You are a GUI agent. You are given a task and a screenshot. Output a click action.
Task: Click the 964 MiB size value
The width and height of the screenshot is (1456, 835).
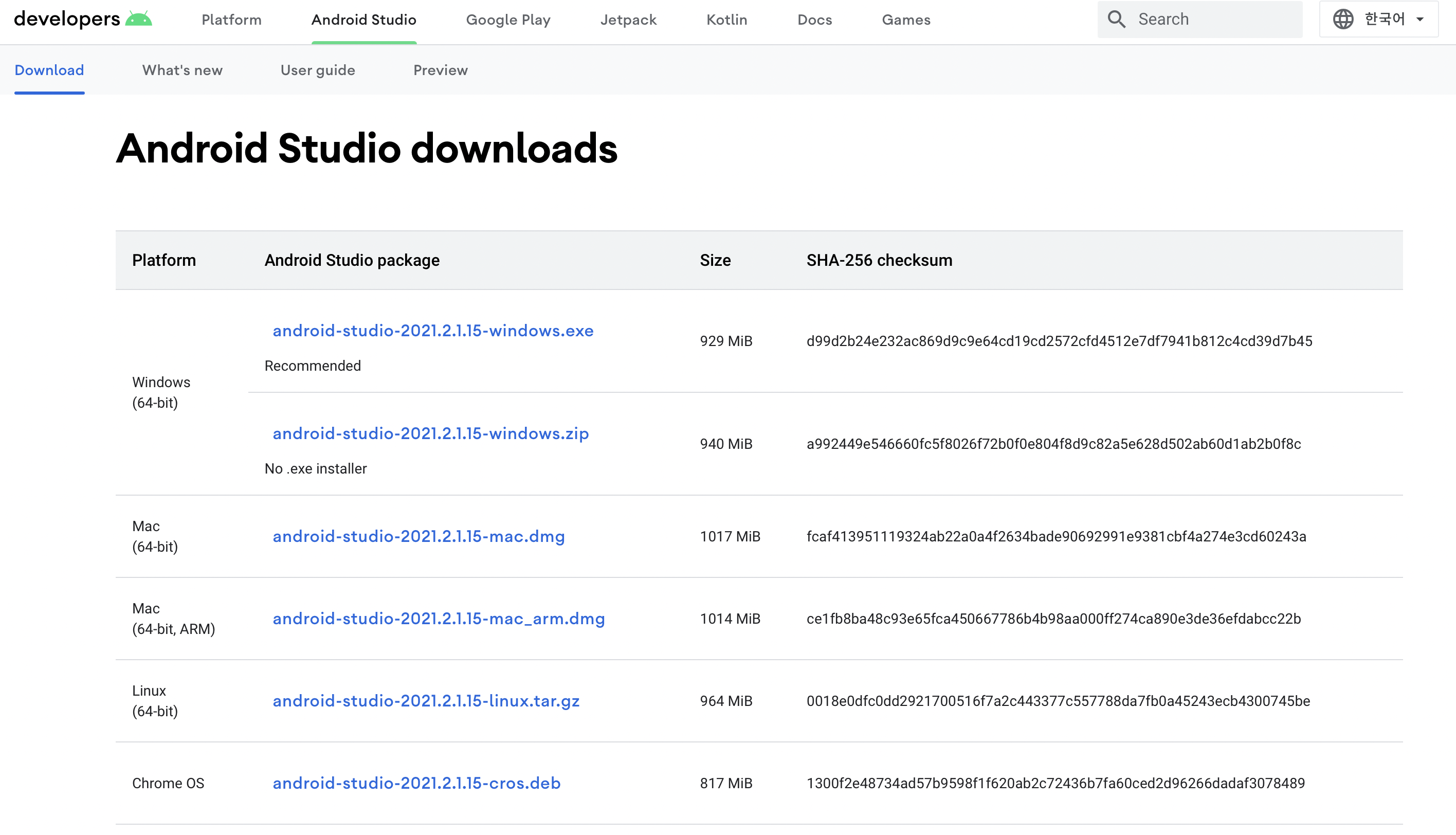point(726,701)
